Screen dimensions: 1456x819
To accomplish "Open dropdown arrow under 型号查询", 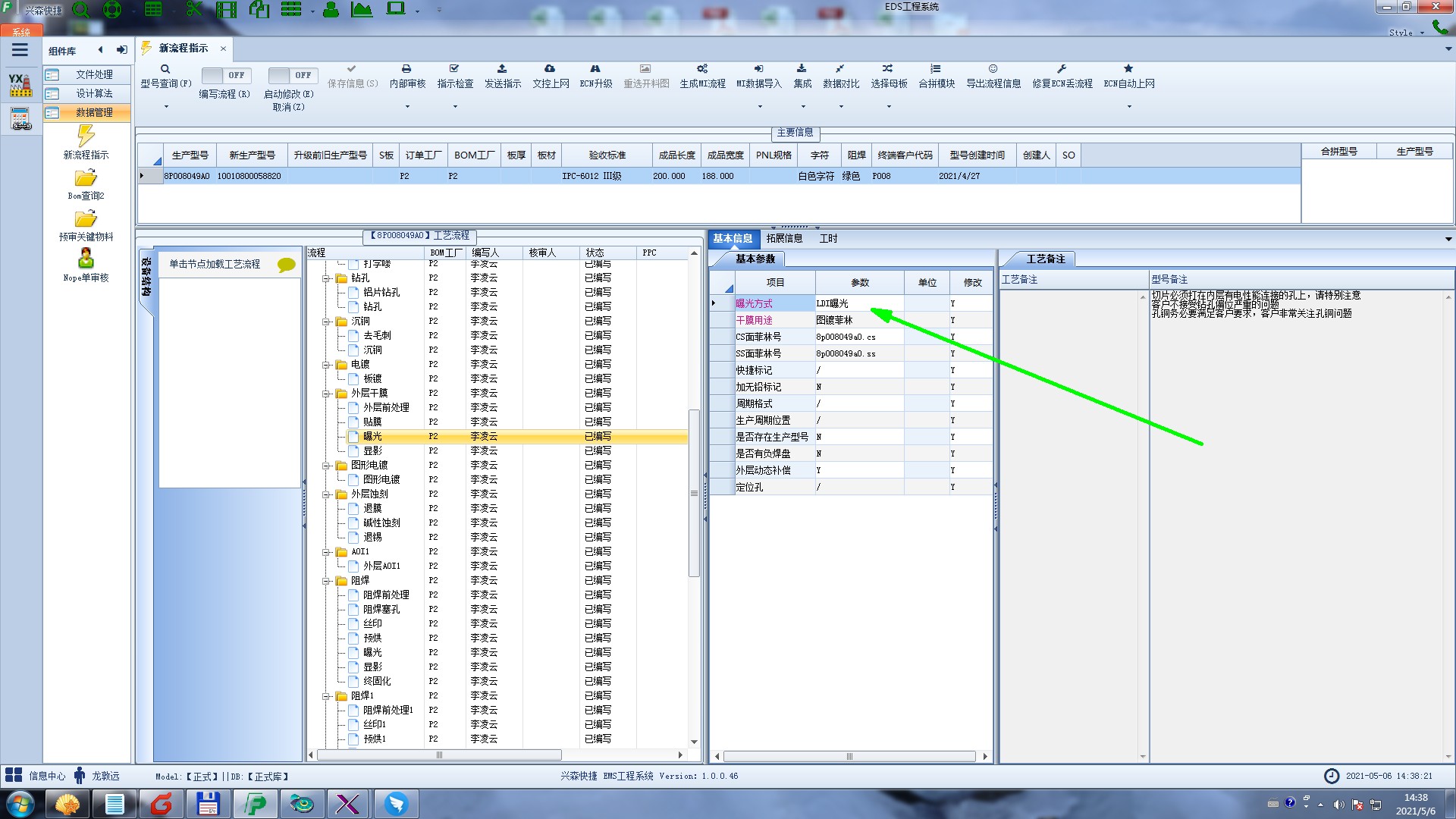I will (166, 107).
